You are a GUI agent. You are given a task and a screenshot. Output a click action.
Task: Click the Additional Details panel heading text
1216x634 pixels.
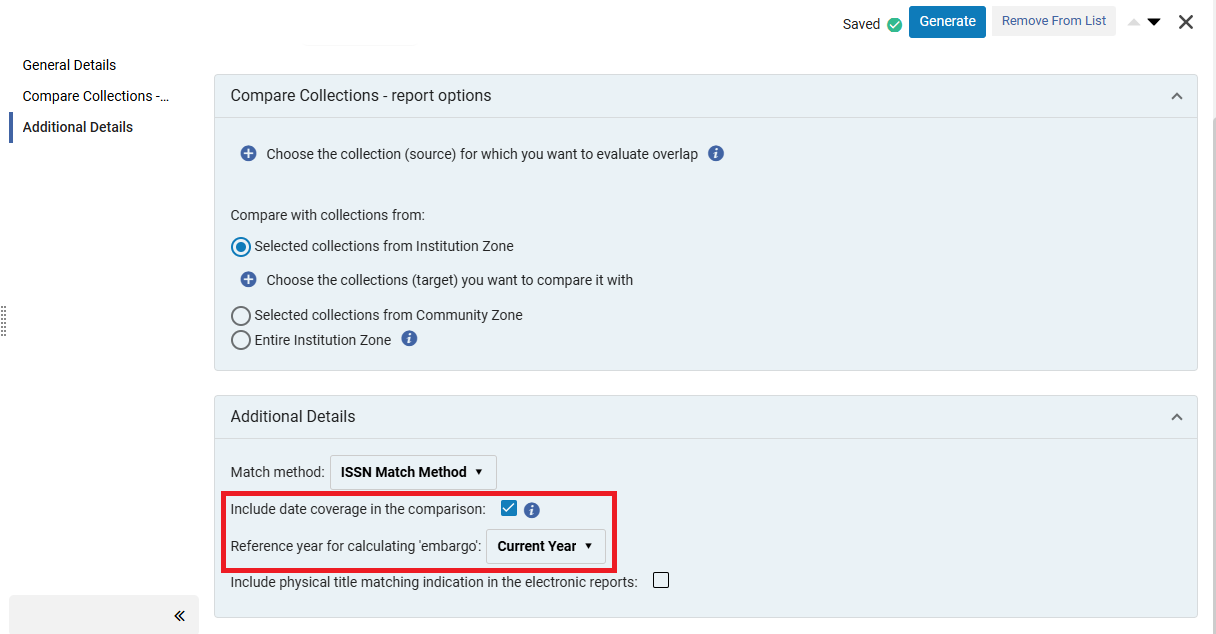tap(293, 416)
